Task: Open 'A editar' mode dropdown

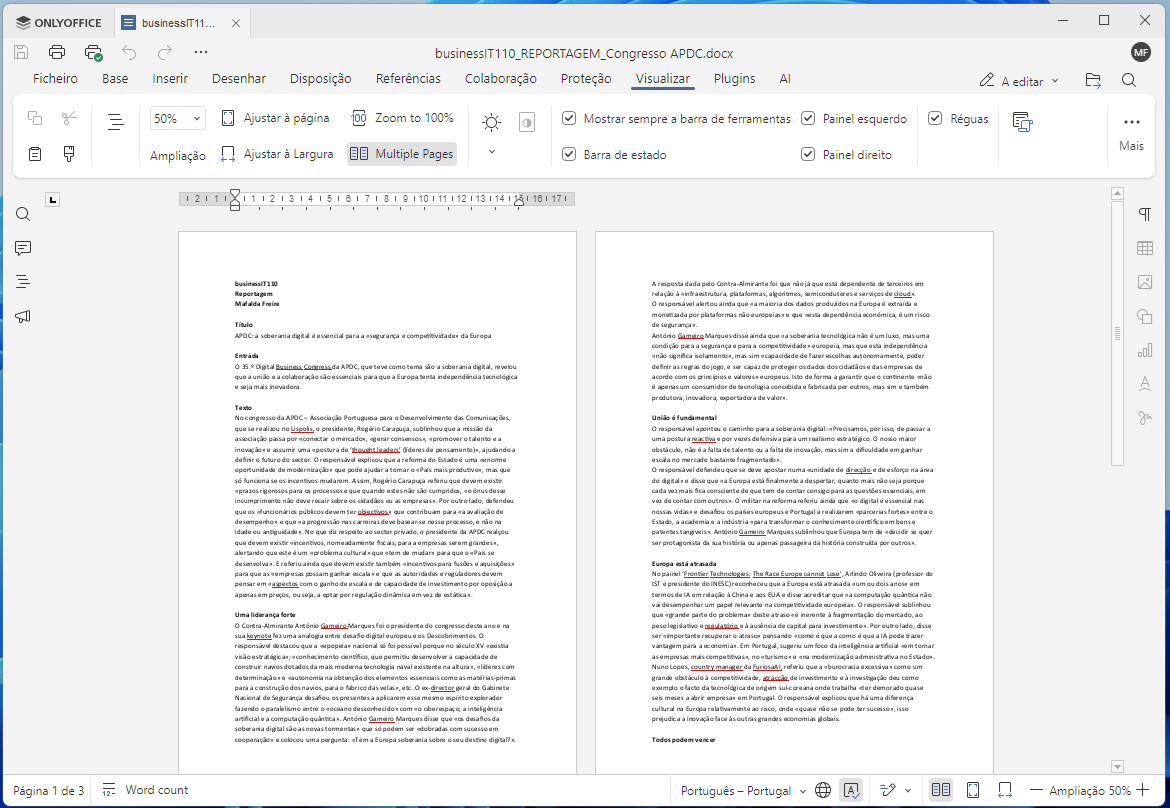Action: [x=1019, y=81]
